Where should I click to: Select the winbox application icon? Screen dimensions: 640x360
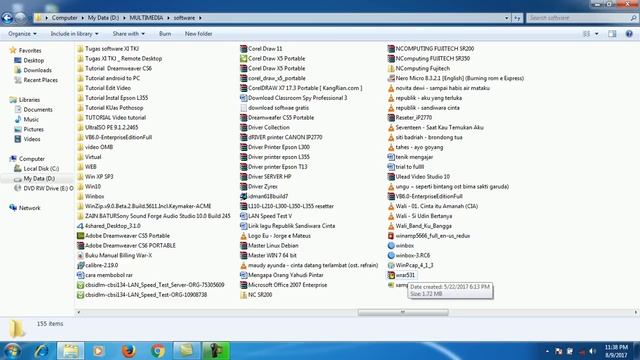pos(391,246)
